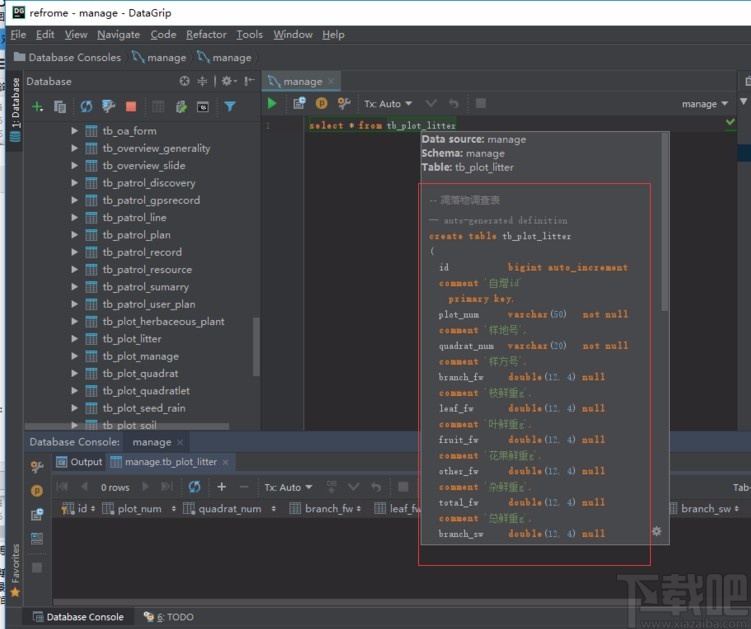Click the green plus icon in Database panel
Screen dimensions: 751x629
click(x=38, y=106)
